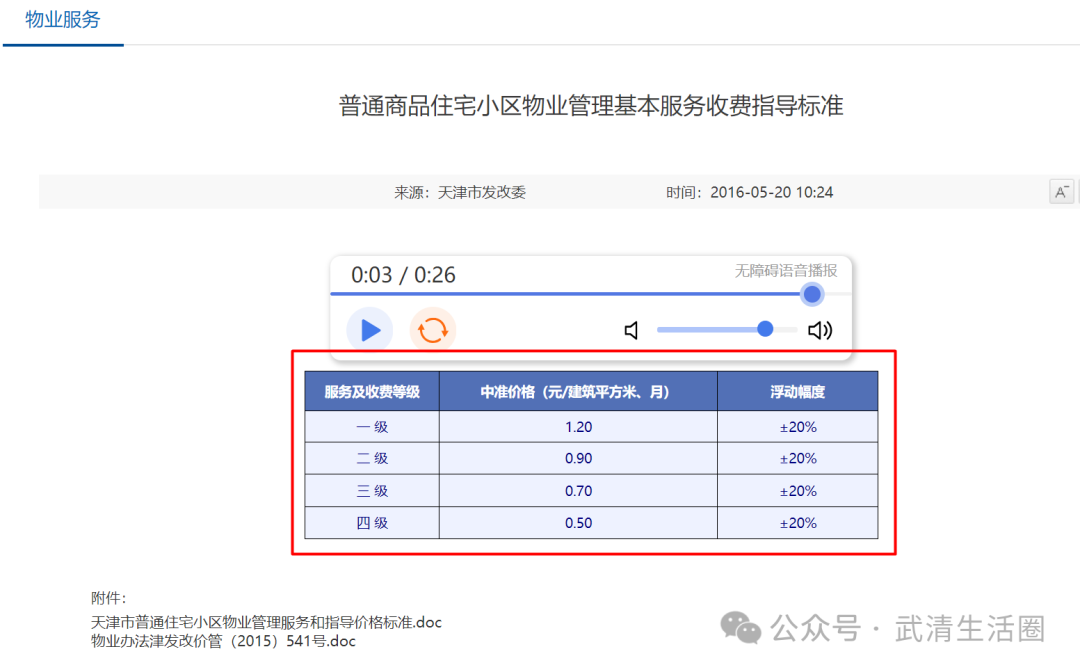Screen dimensions: 1080x672
Task: Click the 0:03 / 0:26 time display
Action: click(x=403, y=275)
